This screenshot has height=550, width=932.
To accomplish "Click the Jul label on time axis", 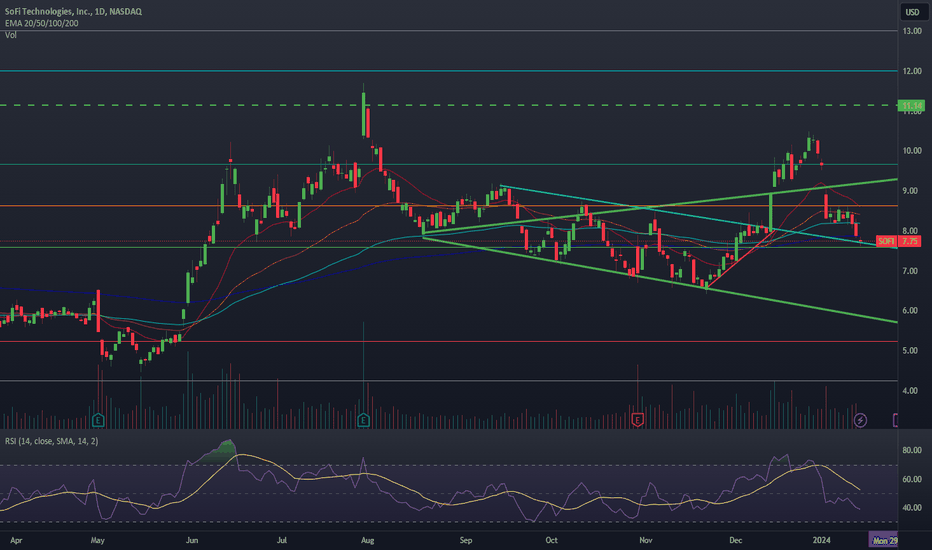I will coord(282,540).
